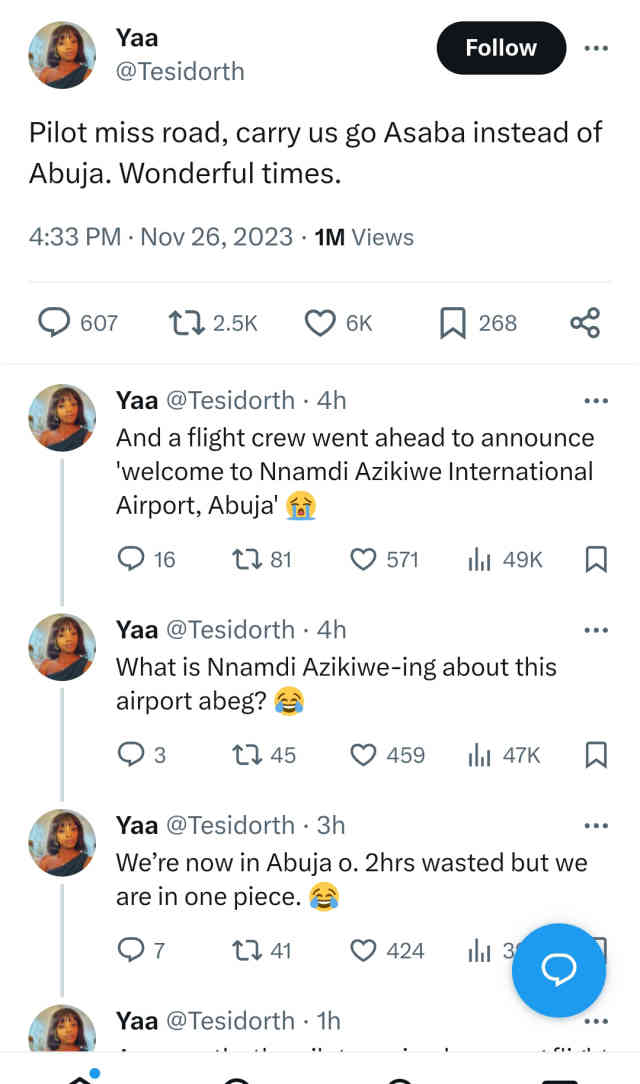
Task: Open more options on the 'flight crew' reply
Action: (x=596, y=400)
